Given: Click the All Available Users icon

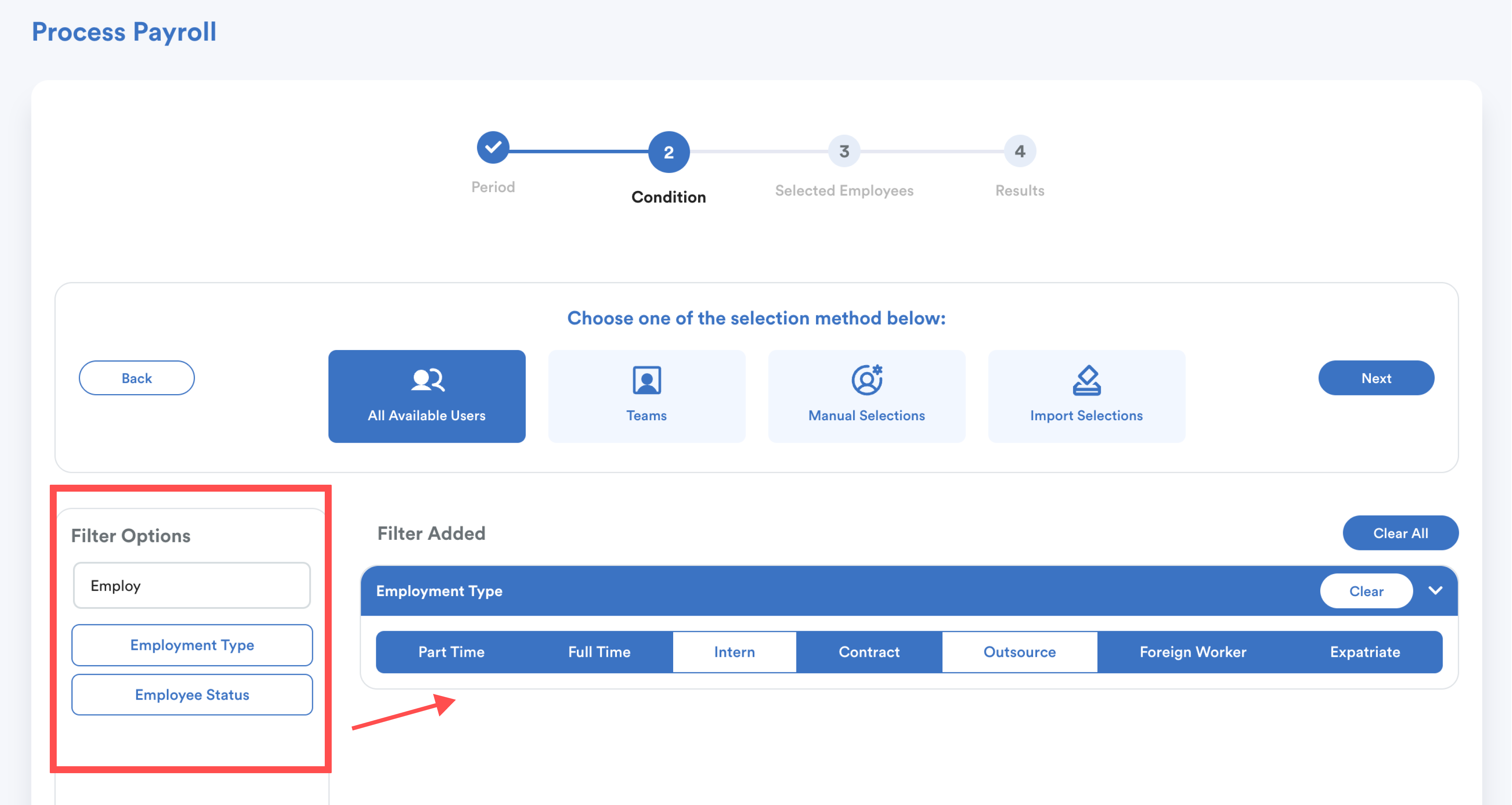Looking at the screenshot, I should pos(427,380).
